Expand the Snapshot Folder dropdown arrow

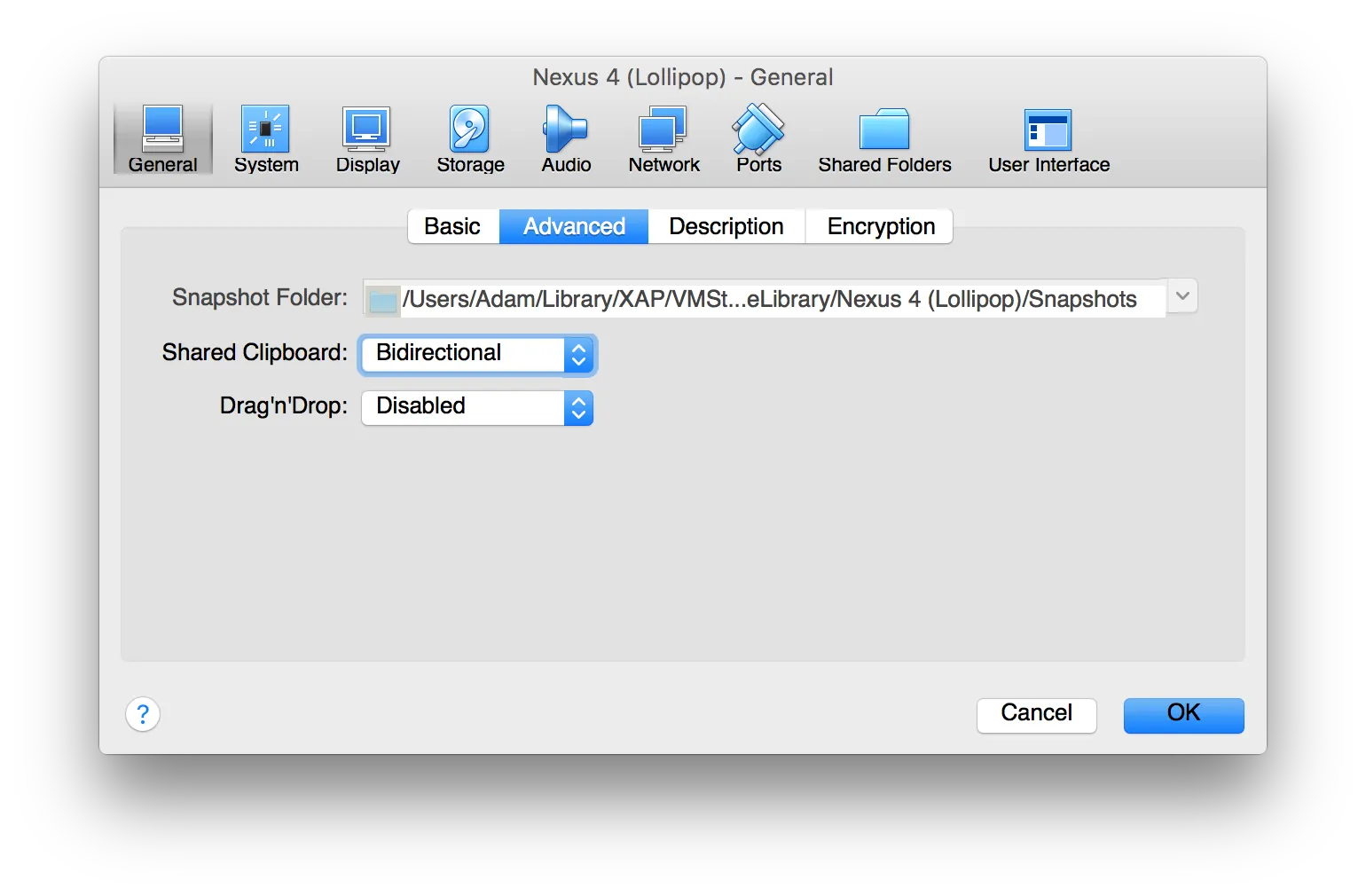[1182, 296]
